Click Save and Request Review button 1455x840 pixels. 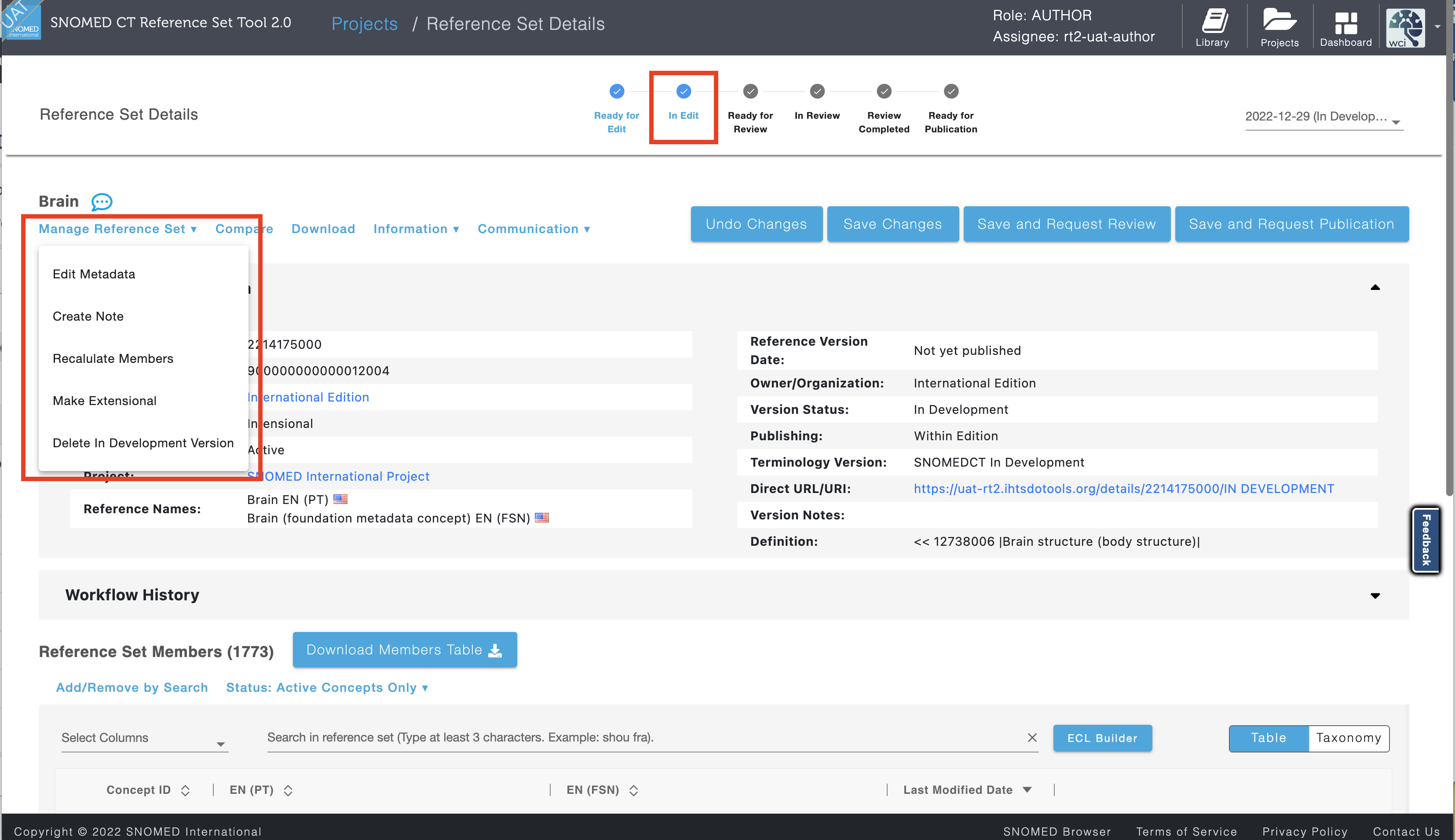tap(1066, 224)
